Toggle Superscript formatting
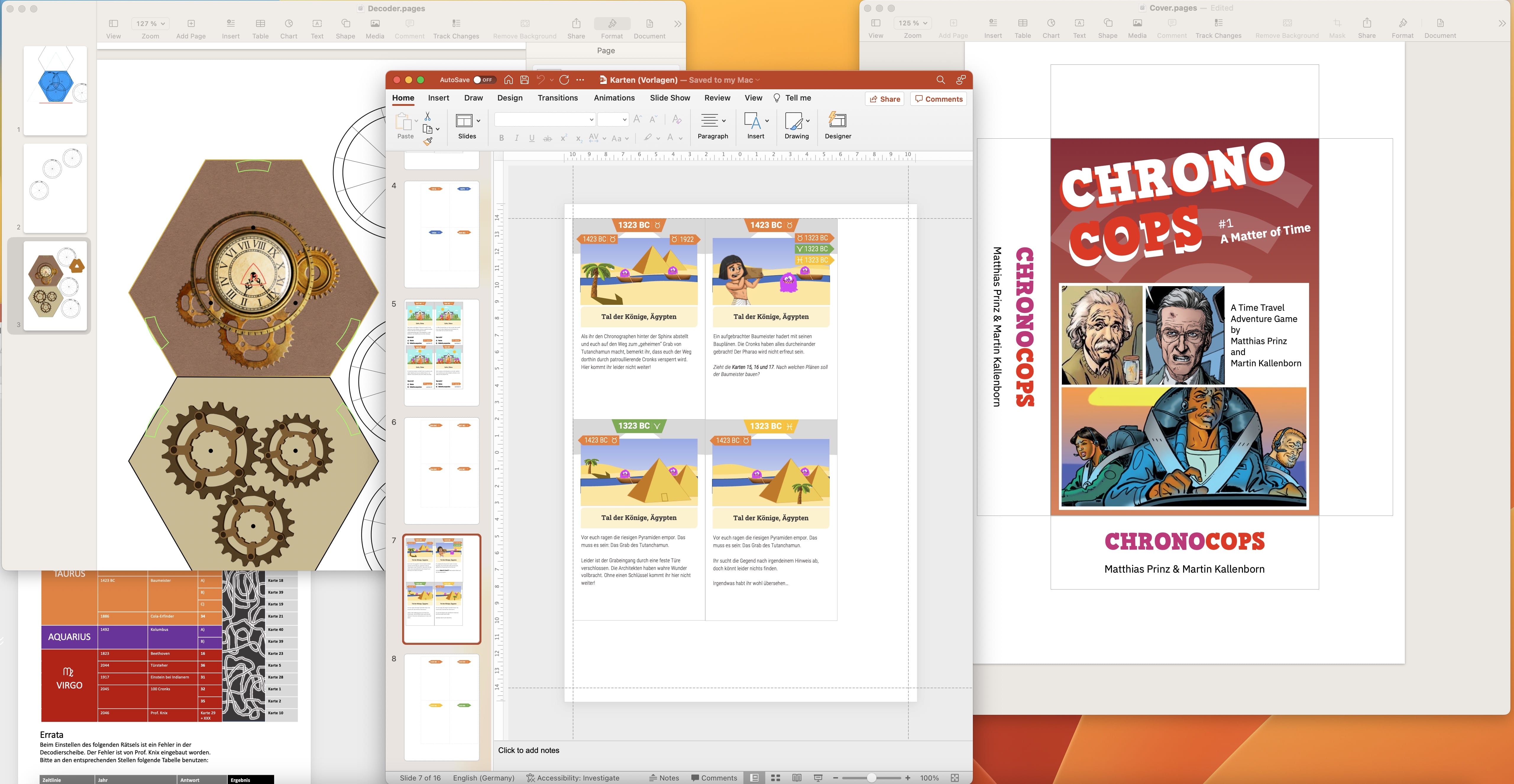1514x784 pixels. [563, 138]
